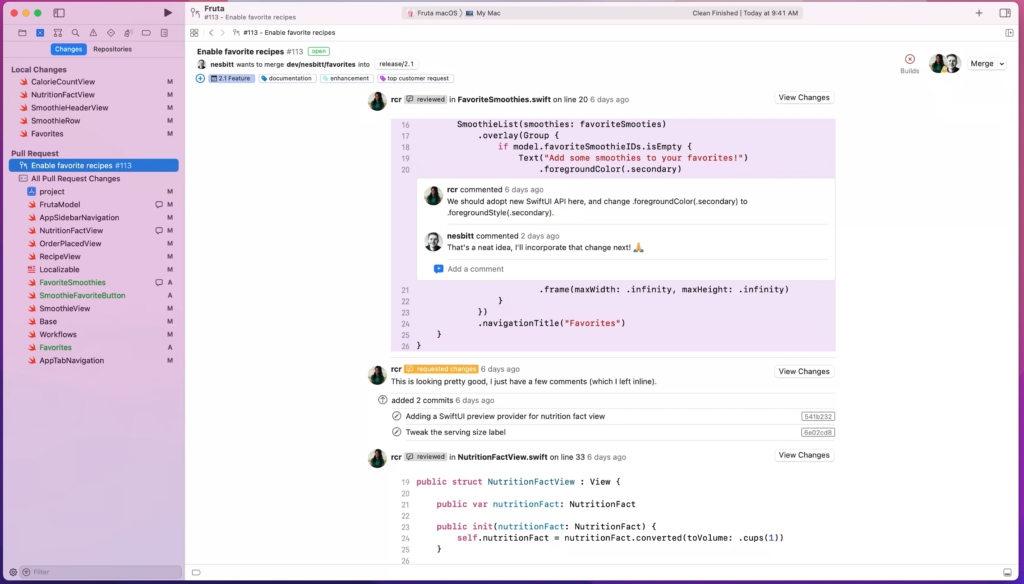
Task: View Changes for NutritionFactView.swift review
Action: point(804,455)
